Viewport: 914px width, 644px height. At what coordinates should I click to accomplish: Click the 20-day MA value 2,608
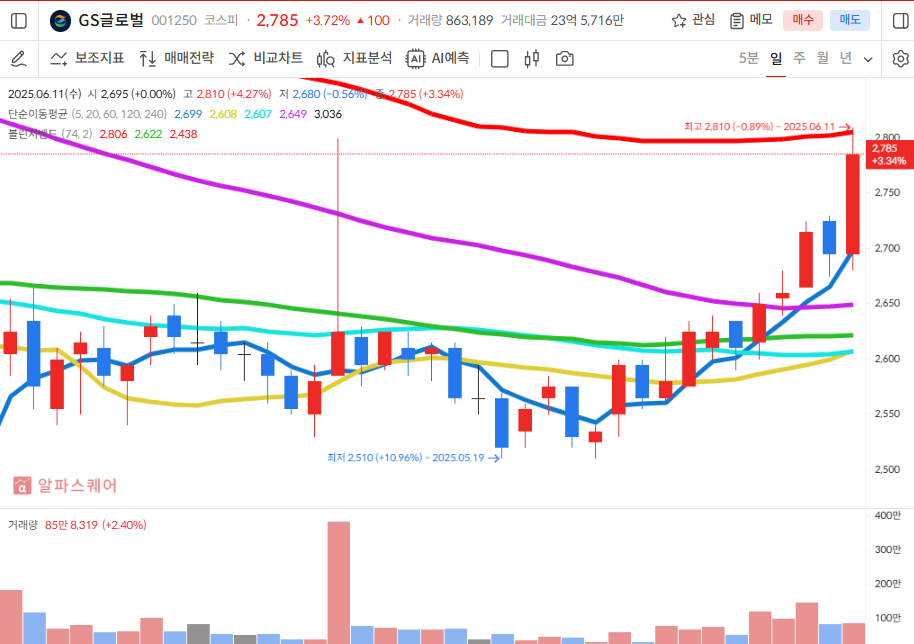coord(223,114)
